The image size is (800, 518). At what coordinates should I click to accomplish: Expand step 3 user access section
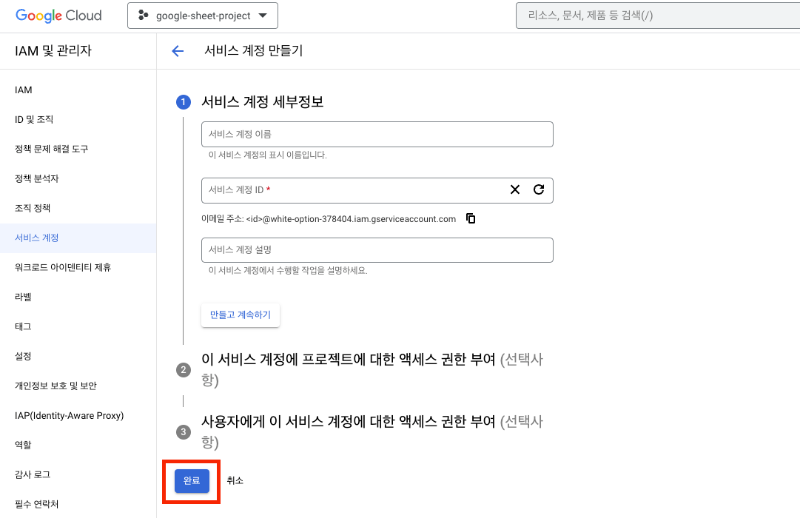point(372,432)
